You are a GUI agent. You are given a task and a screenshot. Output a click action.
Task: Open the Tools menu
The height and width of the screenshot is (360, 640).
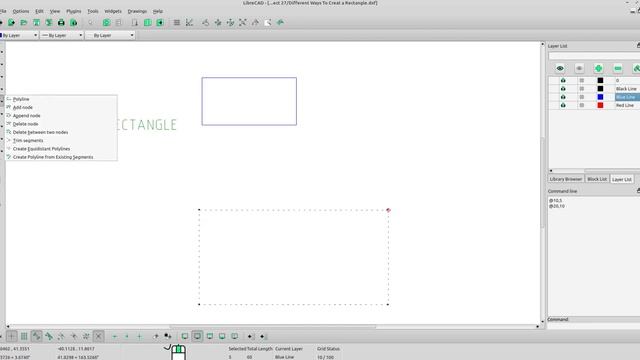tap(93, 11)
